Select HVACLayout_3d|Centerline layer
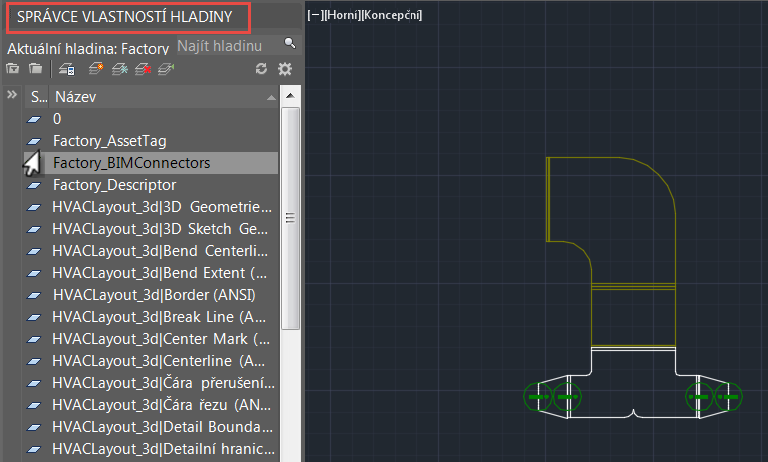 point(159,362)
